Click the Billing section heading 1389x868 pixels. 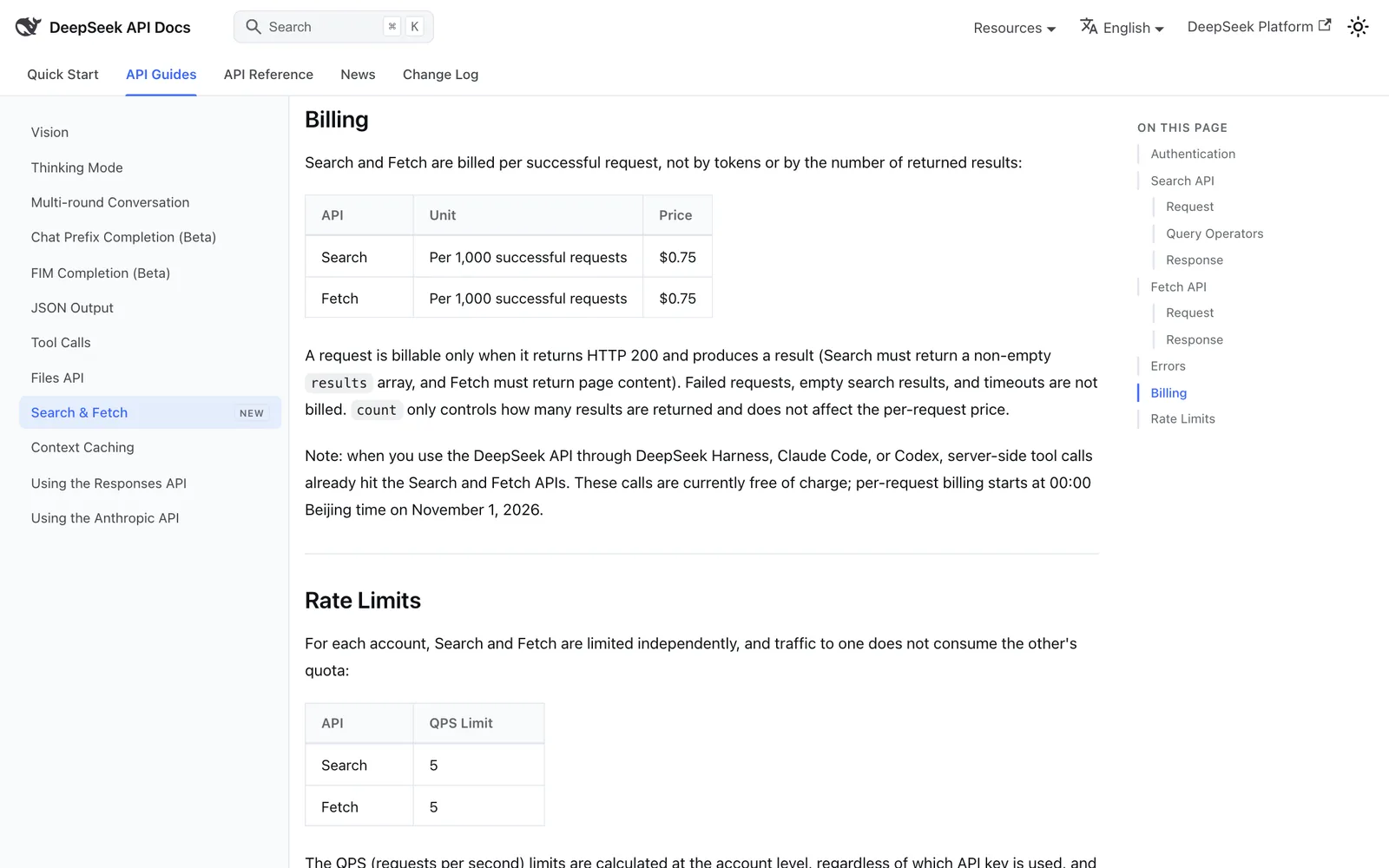coord(337,120)
